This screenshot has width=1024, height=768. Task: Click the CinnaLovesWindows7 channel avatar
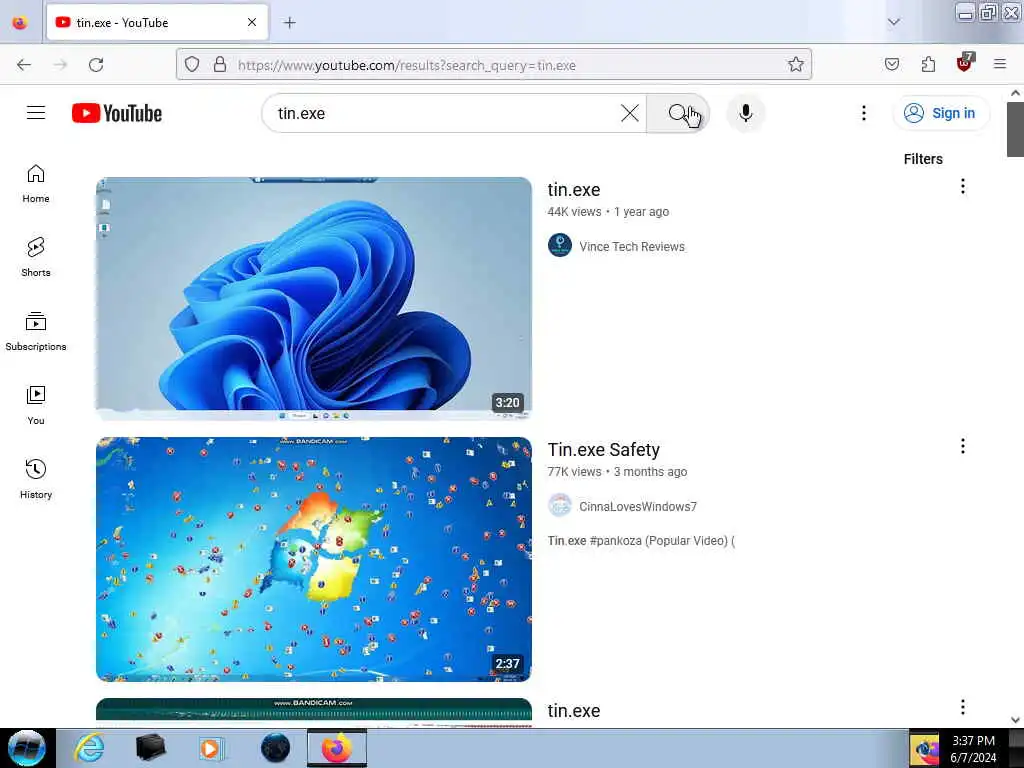(560, 505)
